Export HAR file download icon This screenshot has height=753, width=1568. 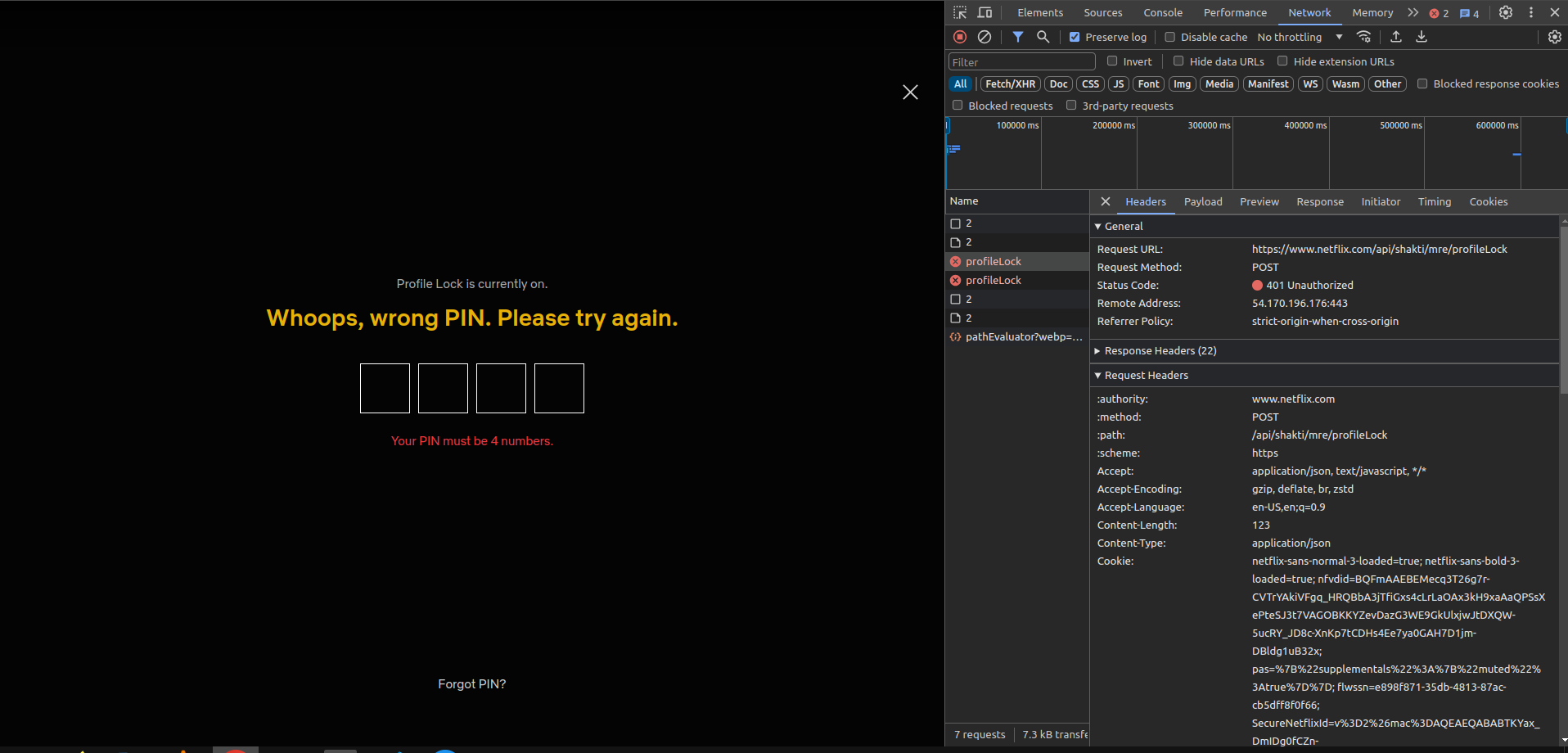(x=1422, y=37)
